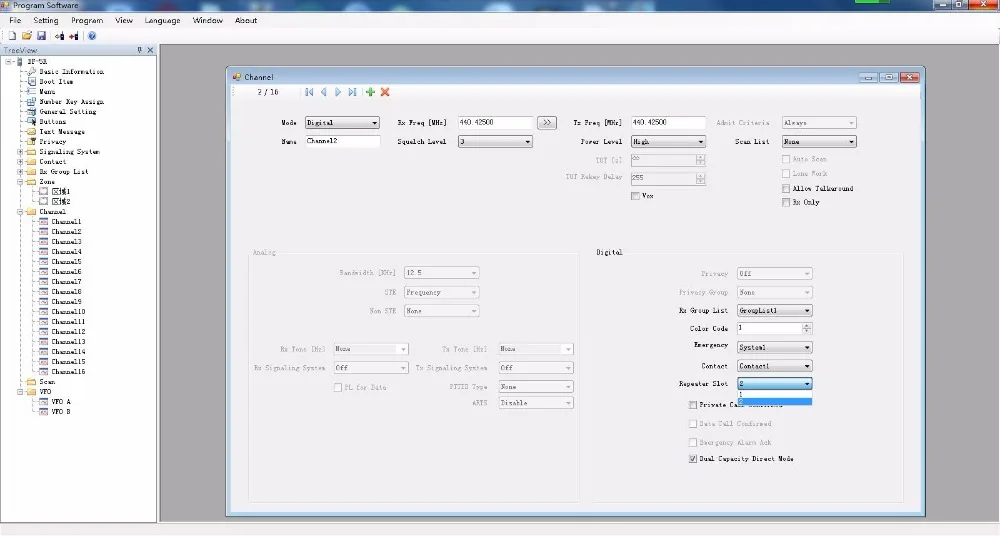Select Channel5 in the tree
The image size is (1000, 536).
pyautogui.click(x=66, y=262)
